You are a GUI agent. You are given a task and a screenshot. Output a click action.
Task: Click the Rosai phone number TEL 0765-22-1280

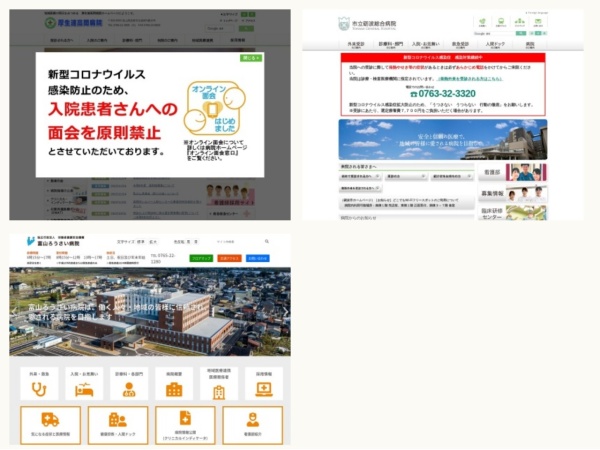click(x=162, y=258)
